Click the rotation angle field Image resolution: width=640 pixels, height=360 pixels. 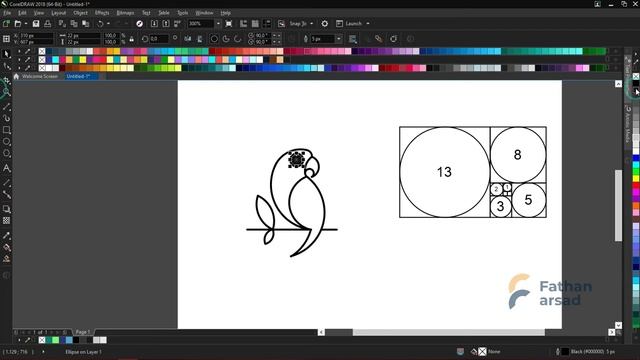(159, 39)
